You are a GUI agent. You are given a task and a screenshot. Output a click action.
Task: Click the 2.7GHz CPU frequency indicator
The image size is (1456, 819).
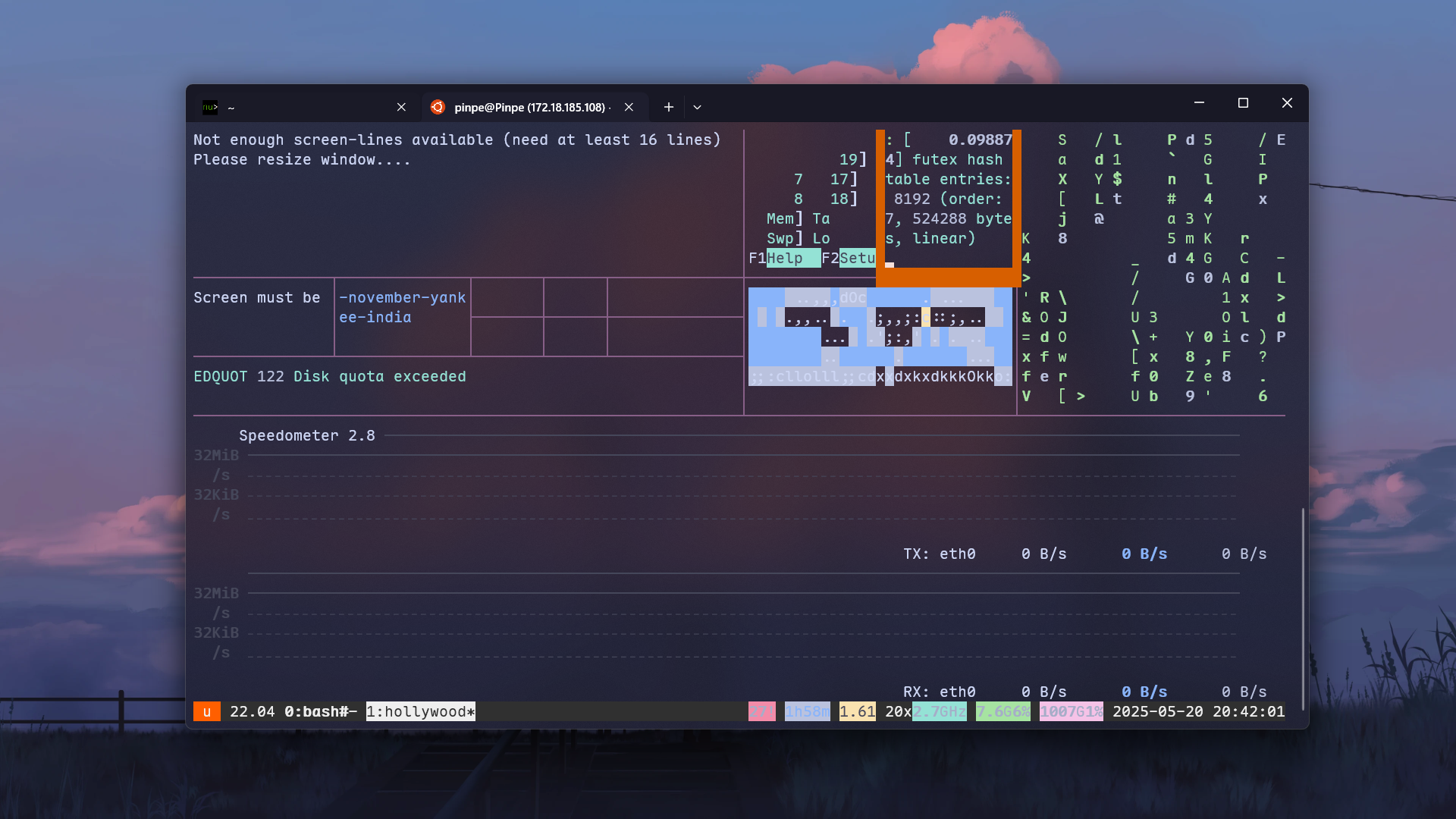[939, 711]
